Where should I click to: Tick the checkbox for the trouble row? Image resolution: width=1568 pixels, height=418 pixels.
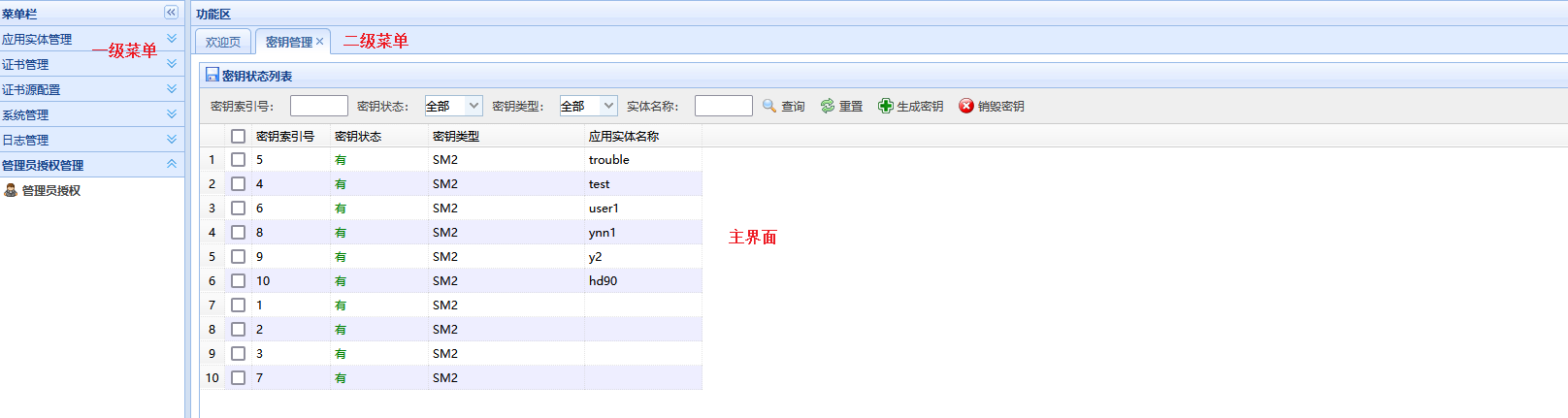[238, 159]
